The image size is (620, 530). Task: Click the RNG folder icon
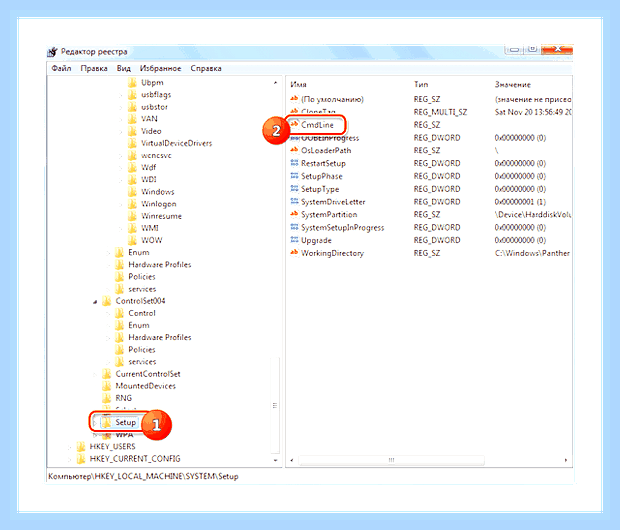(106, 398)
